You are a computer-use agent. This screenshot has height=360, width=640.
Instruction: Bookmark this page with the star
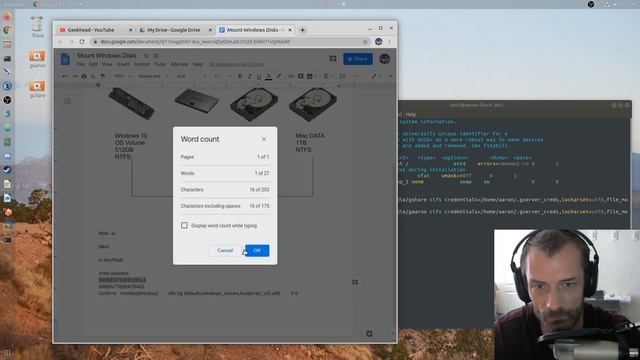click(365, 42)
